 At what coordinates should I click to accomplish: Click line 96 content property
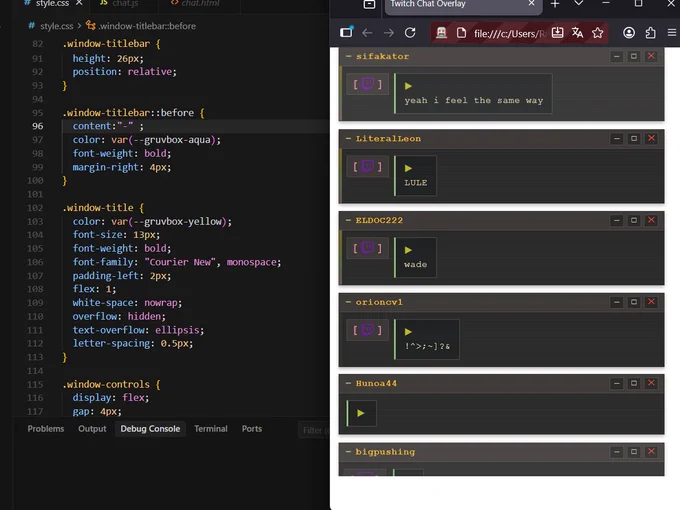108,126
